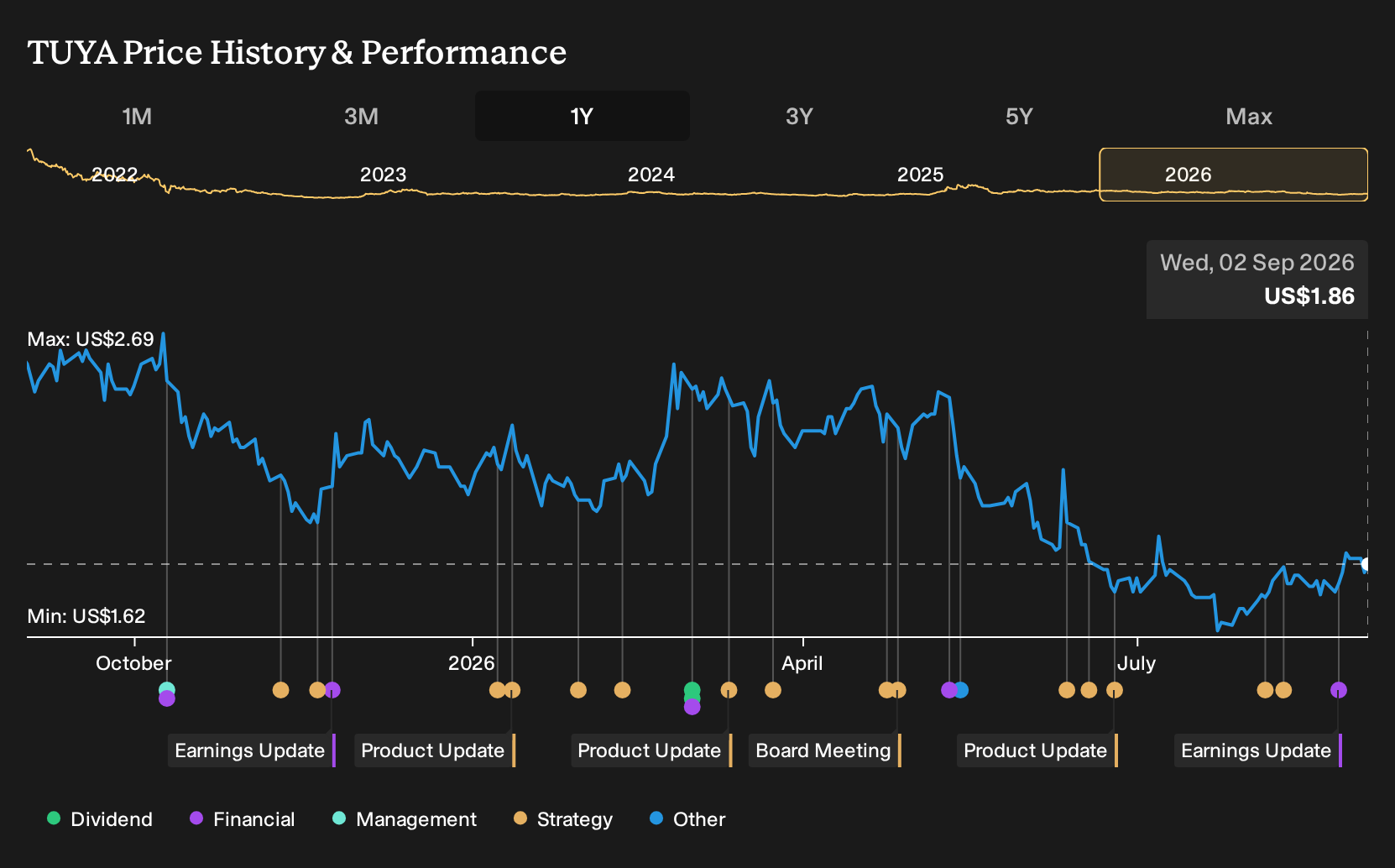Click the green Dividend event marker
Viewport: 1395px width, 868px height.
[692, 690]
